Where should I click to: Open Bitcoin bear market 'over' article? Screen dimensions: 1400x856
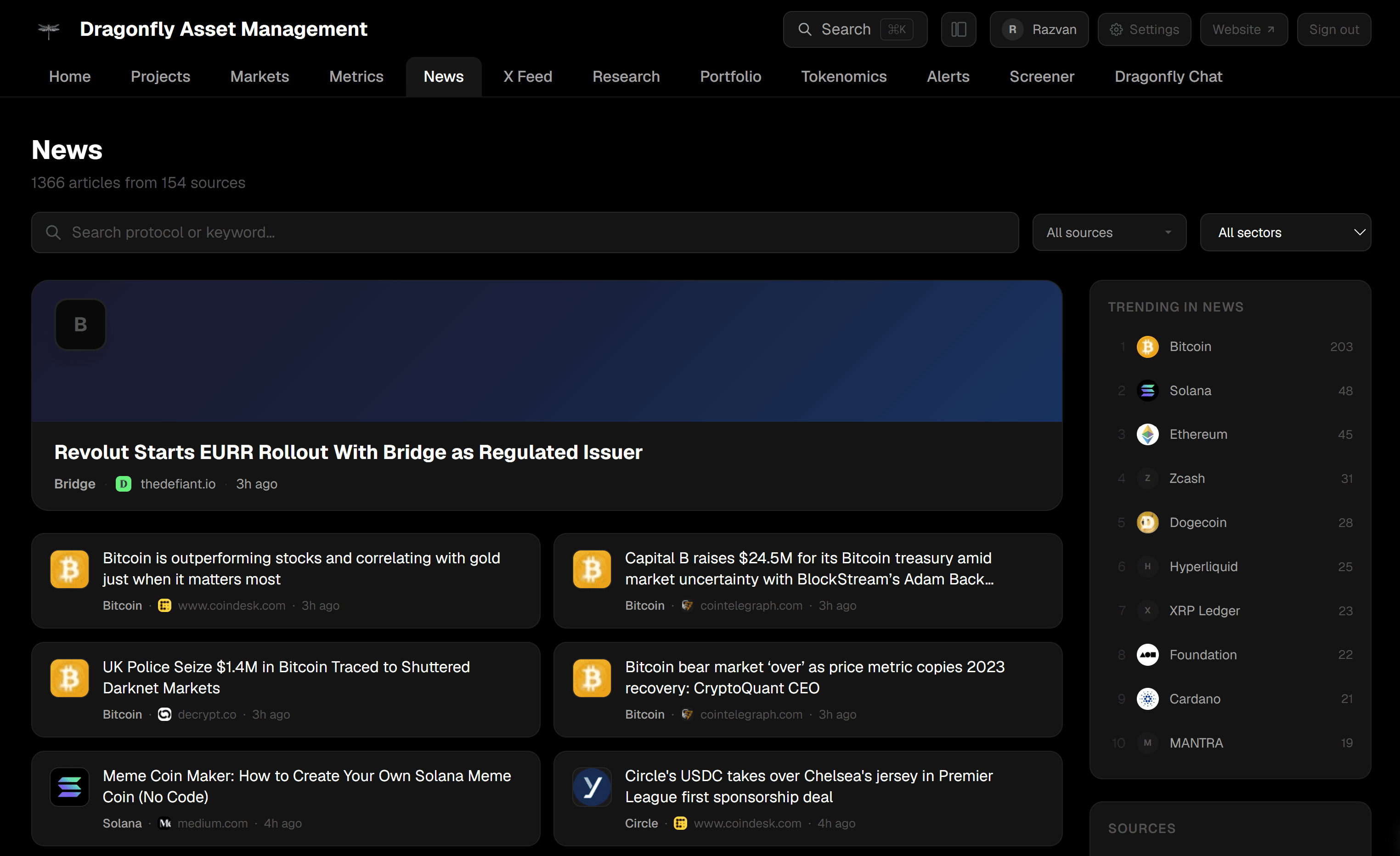pos(807,690)
